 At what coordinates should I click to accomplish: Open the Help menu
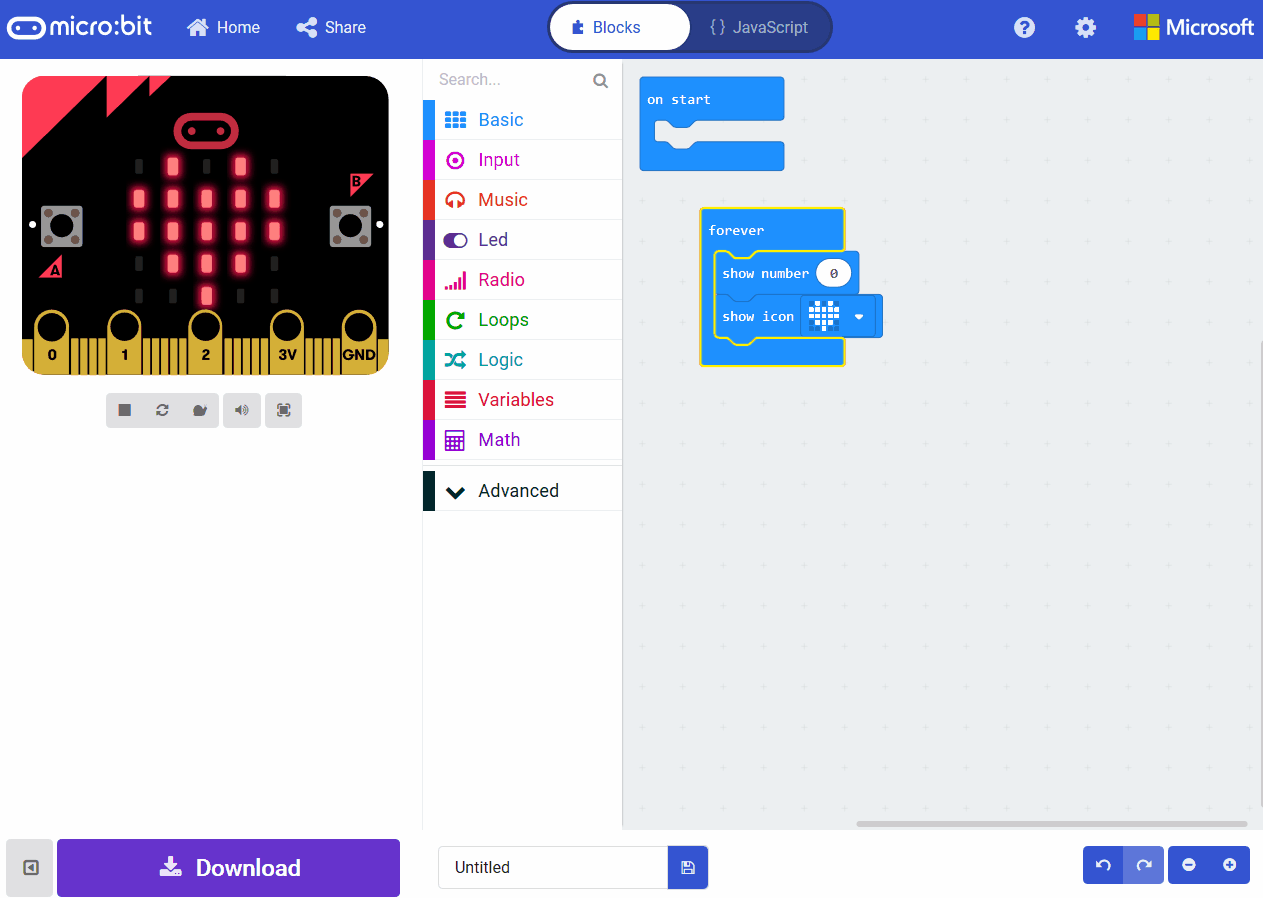click(x=1024, y=27)
